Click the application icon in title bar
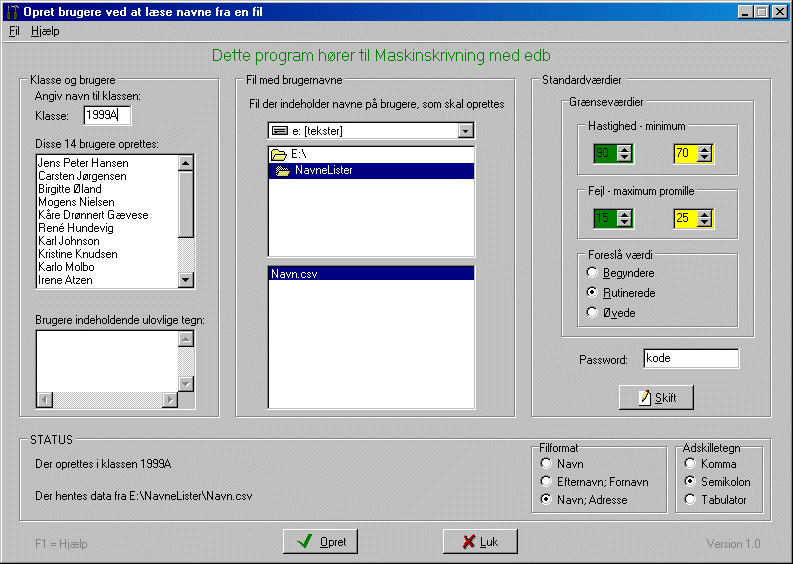This screenshot has width=793, height=564. tap(12, 11)
